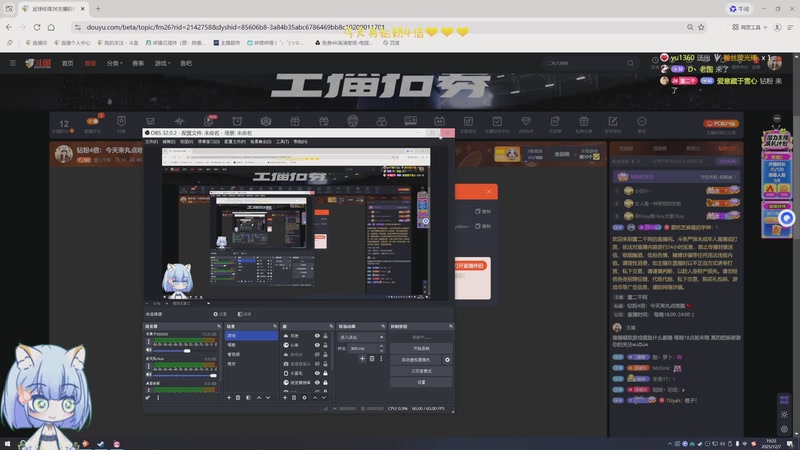The image size is (800, 450).
Task: Go to 首页 in Douyu navigation bar
Action: click(x=67, y=63)
